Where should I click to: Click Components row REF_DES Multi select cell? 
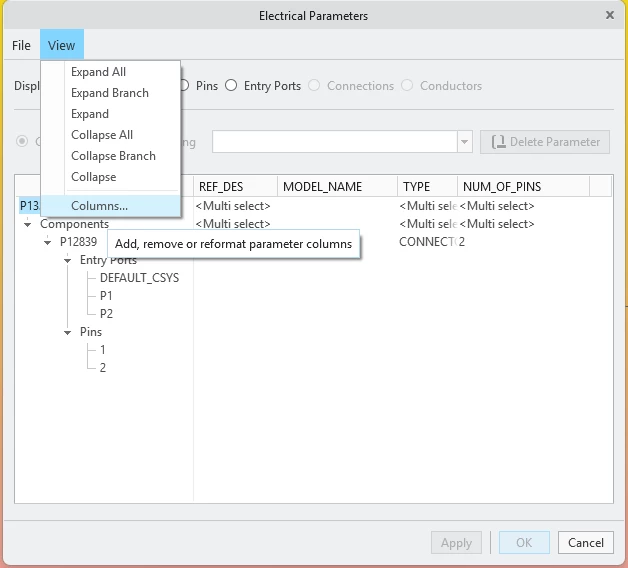click(233, 224)
